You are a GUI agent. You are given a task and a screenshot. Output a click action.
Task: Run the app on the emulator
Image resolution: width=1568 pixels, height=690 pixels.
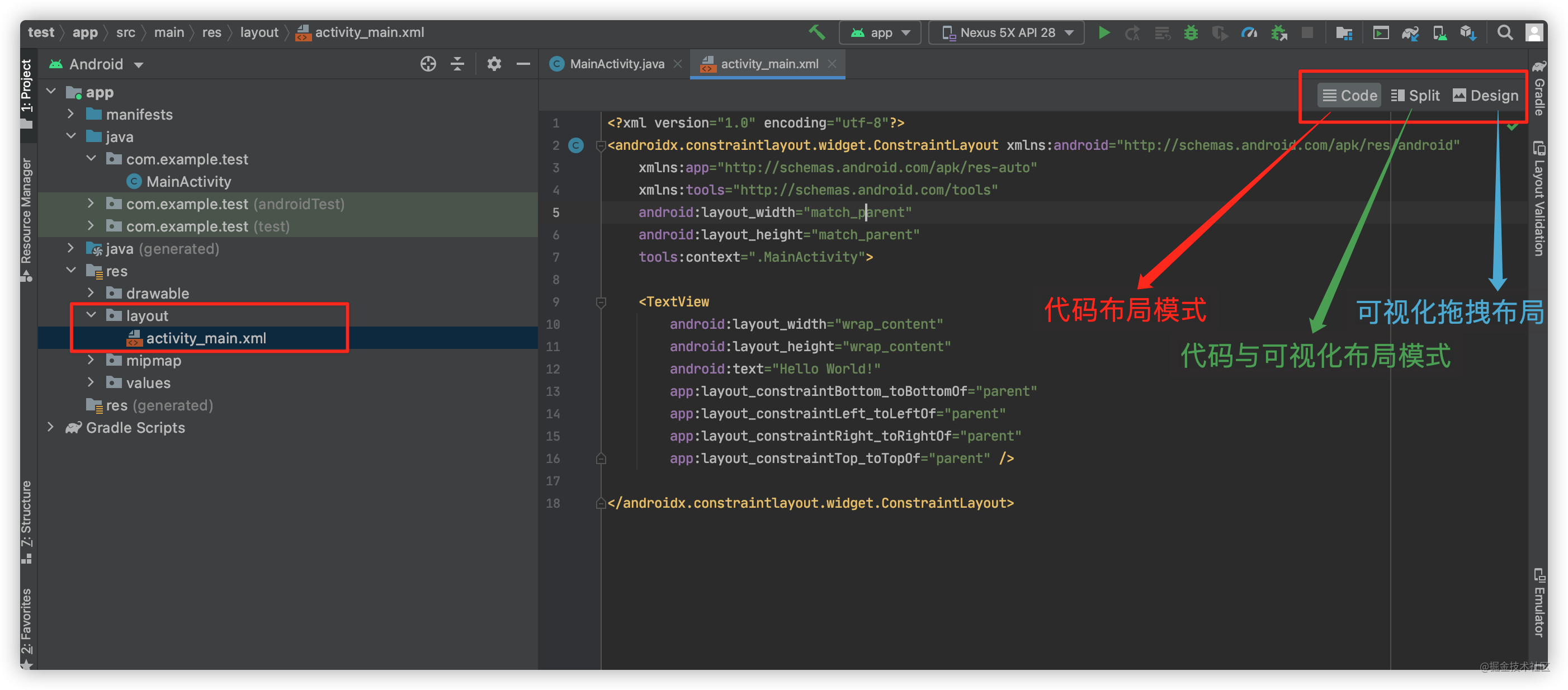click(x=1104, y=32)
